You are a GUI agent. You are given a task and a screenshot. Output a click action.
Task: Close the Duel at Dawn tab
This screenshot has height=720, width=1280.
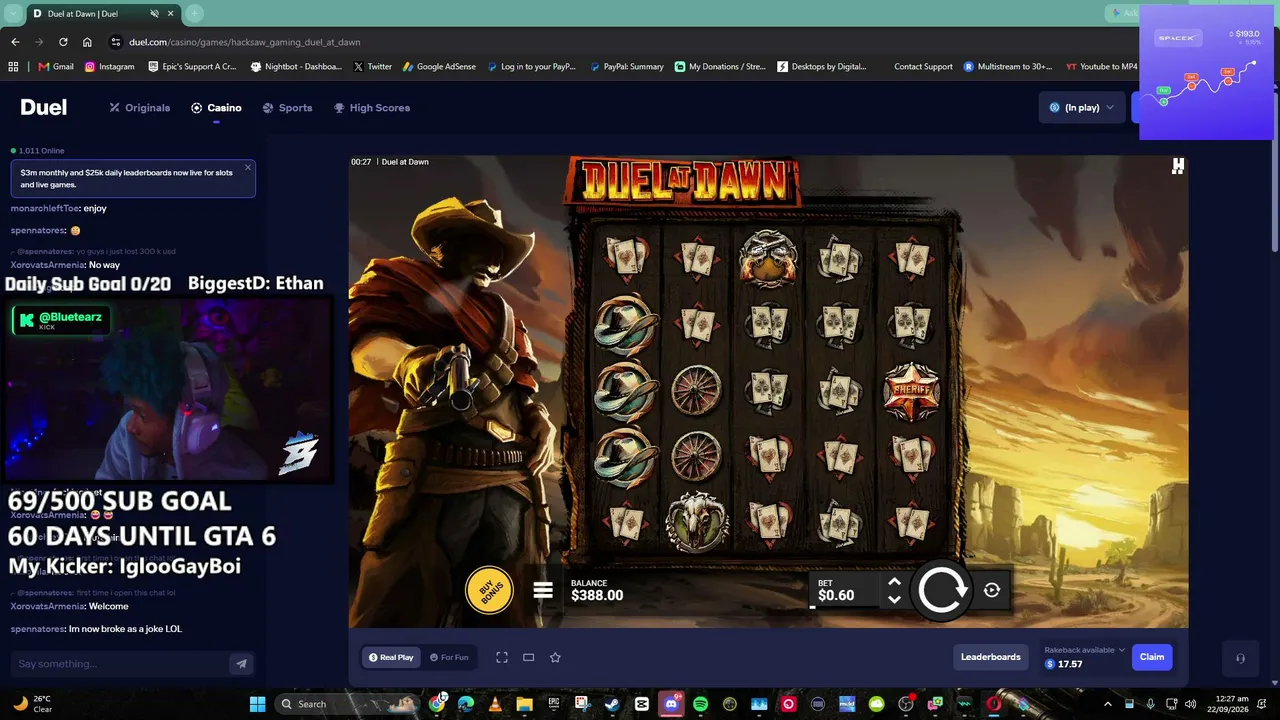[x=171, y=14]
